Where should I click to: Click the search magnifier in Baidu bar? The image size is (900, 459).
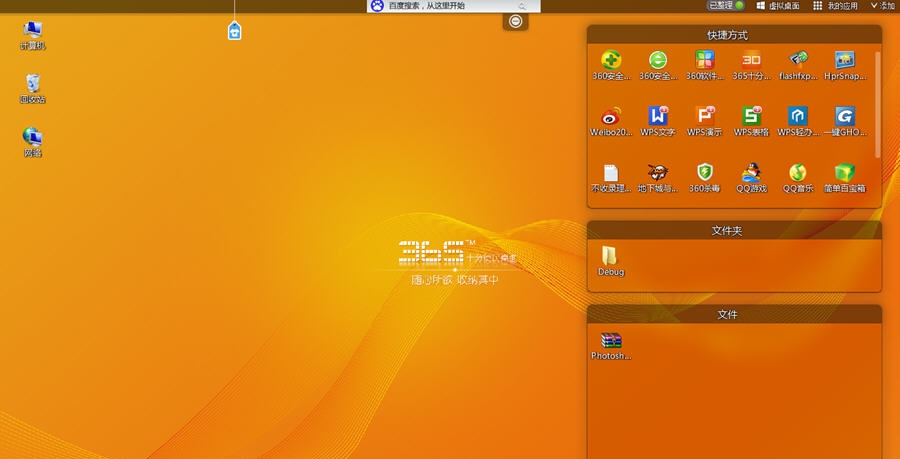(x=522, y=6)
